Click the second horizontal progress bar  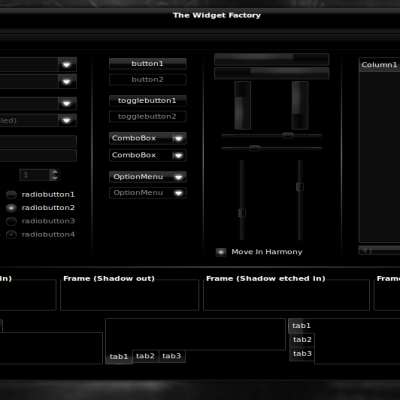pyautogui.click(x=272, y=73)
